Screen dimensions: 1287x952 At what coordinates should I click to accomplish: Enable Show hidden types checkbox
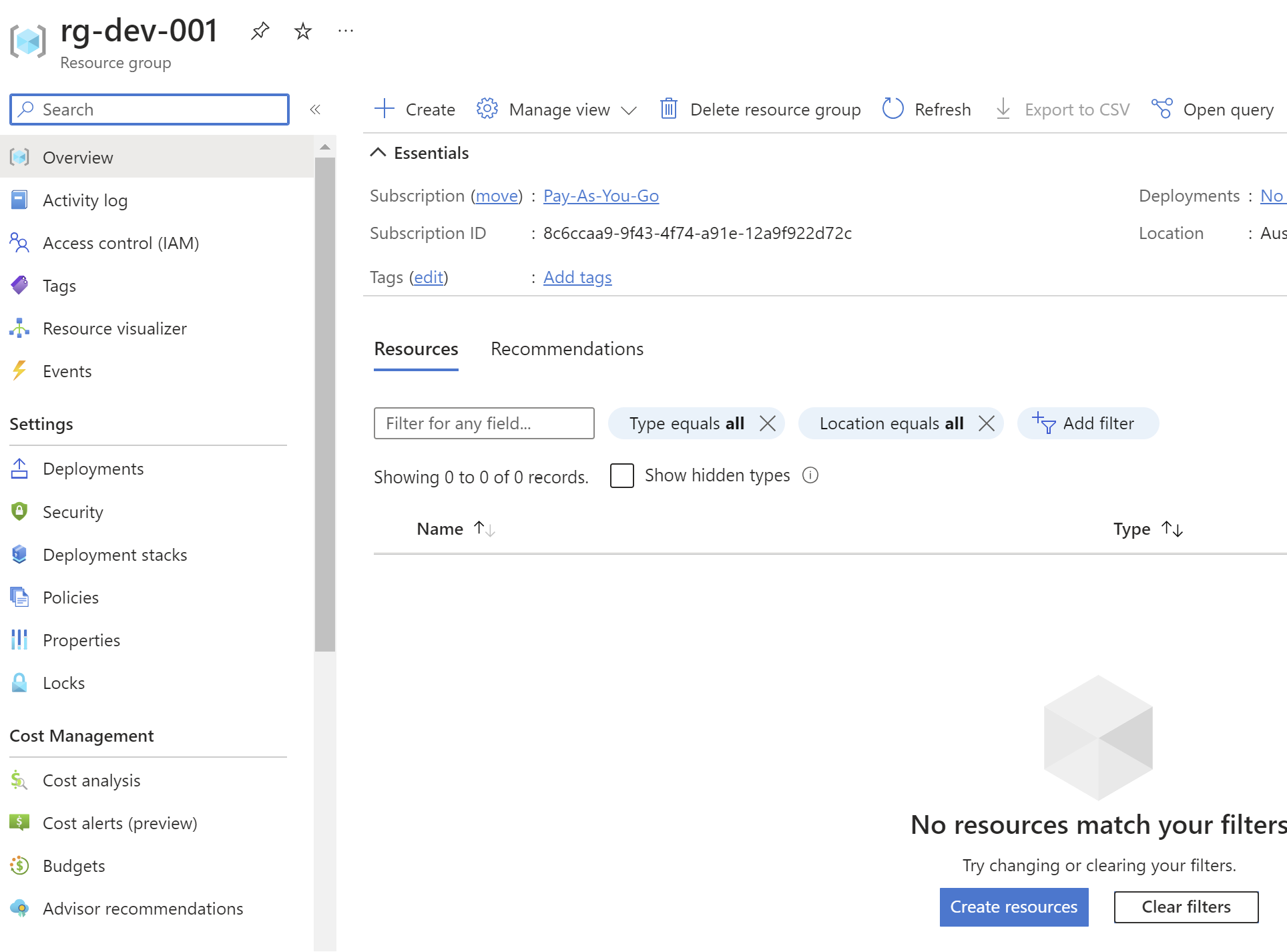621,475
